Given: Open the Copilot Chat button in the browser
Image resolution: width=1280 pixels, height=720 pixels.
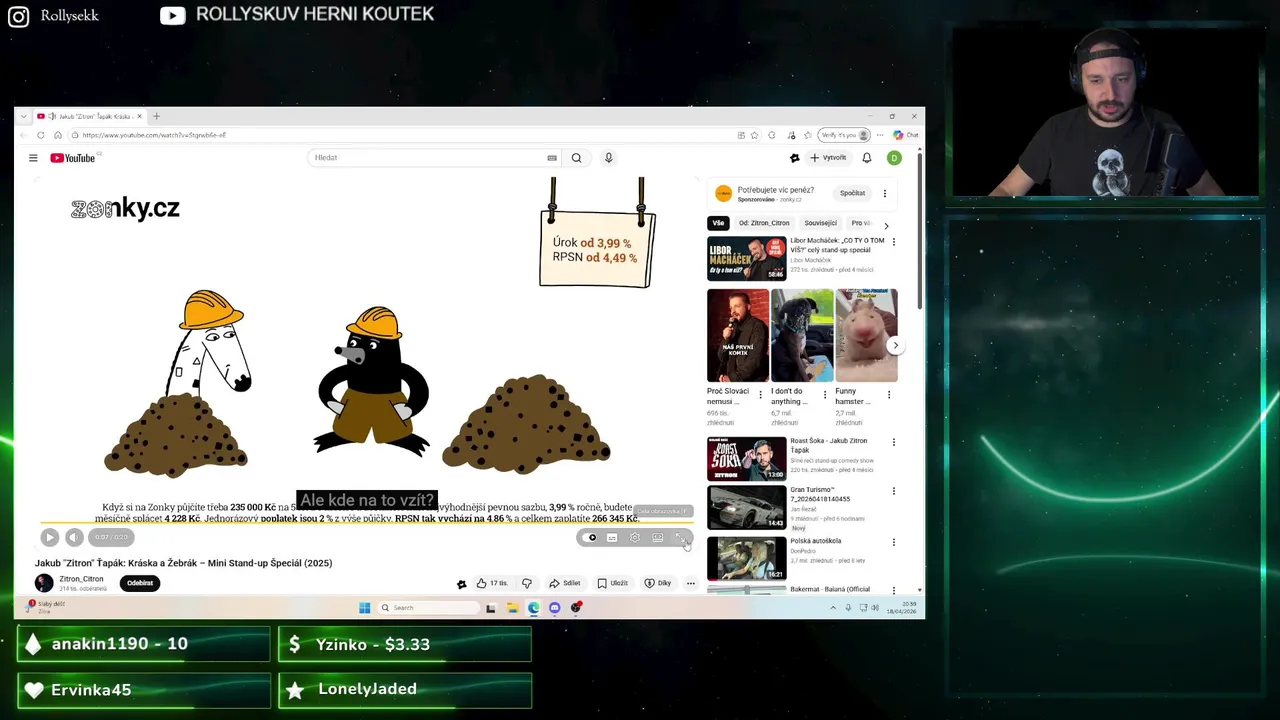Looking at the screenshot, I should tap(906, 135).
